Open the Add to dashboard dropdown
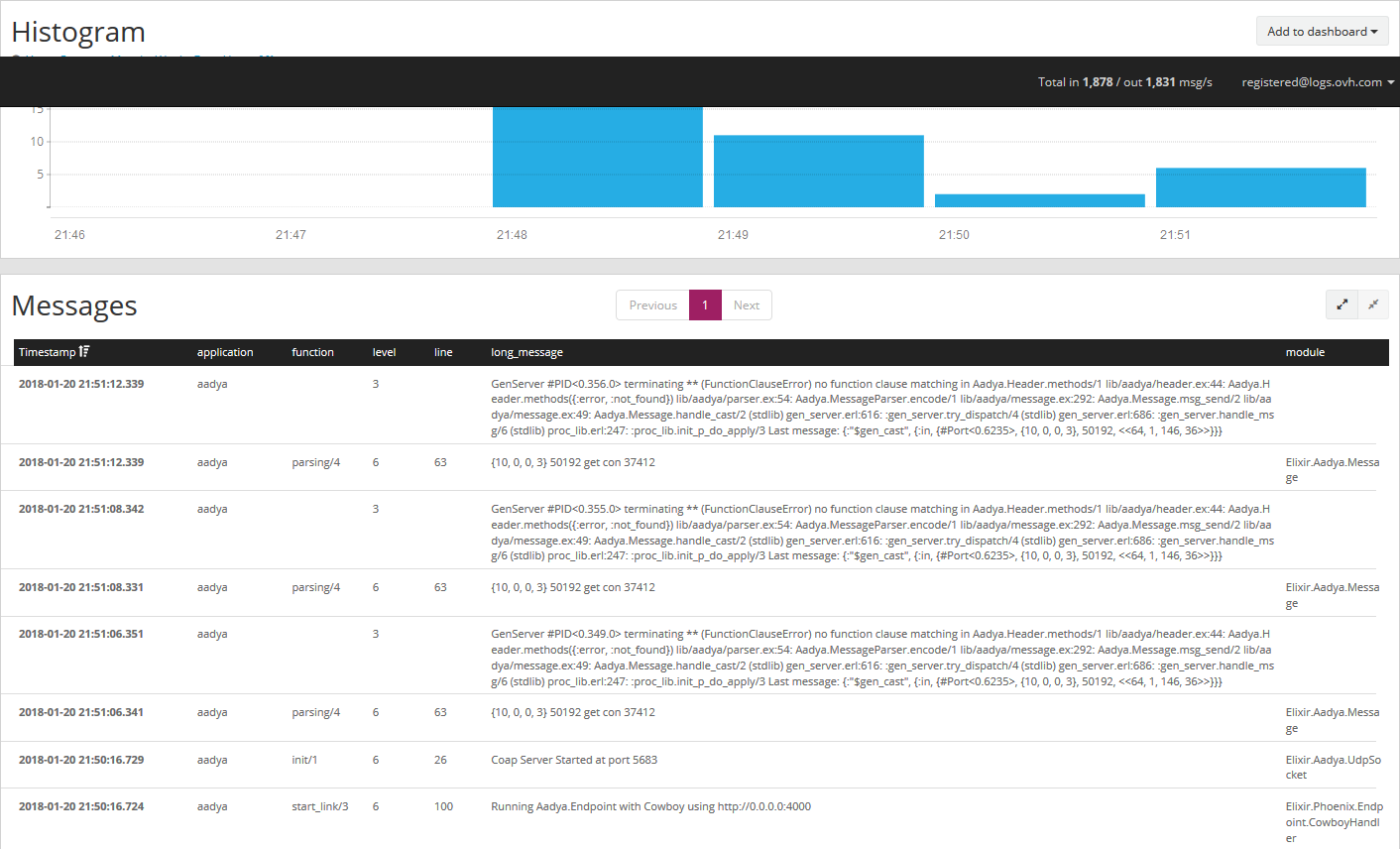Screen dimensions: 1400x849 tap(1321, 32)
